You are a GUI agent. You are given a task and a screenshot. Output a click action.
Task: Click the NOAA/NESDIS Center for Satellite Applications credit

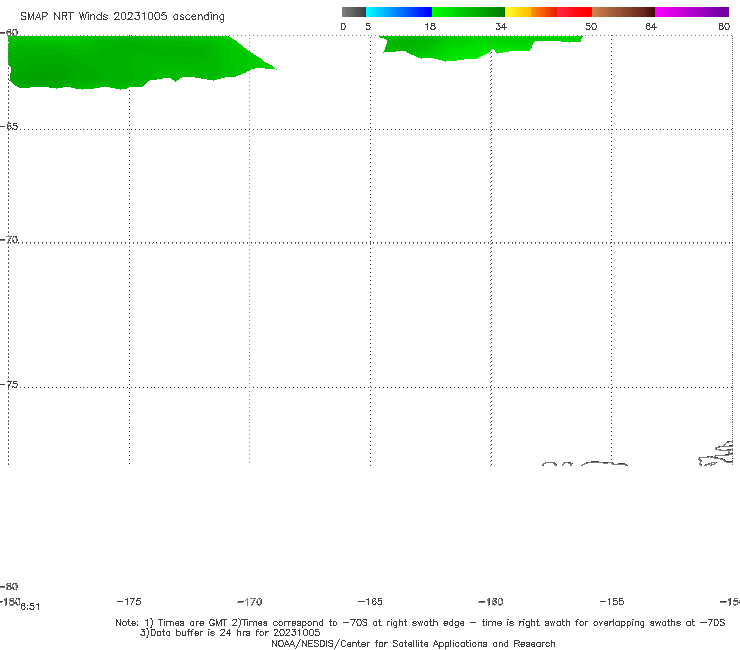click(413, 643)
